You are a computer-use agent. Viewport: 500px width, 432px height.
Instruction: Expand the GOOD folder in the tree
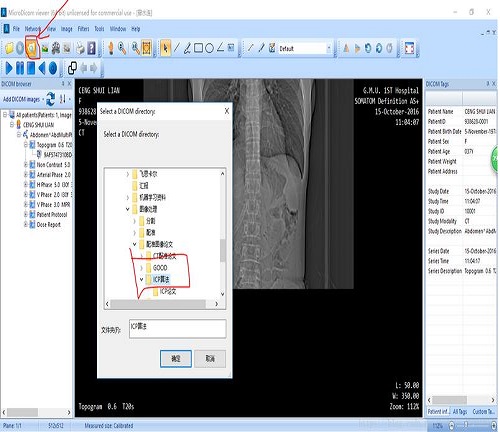[141, 268]
